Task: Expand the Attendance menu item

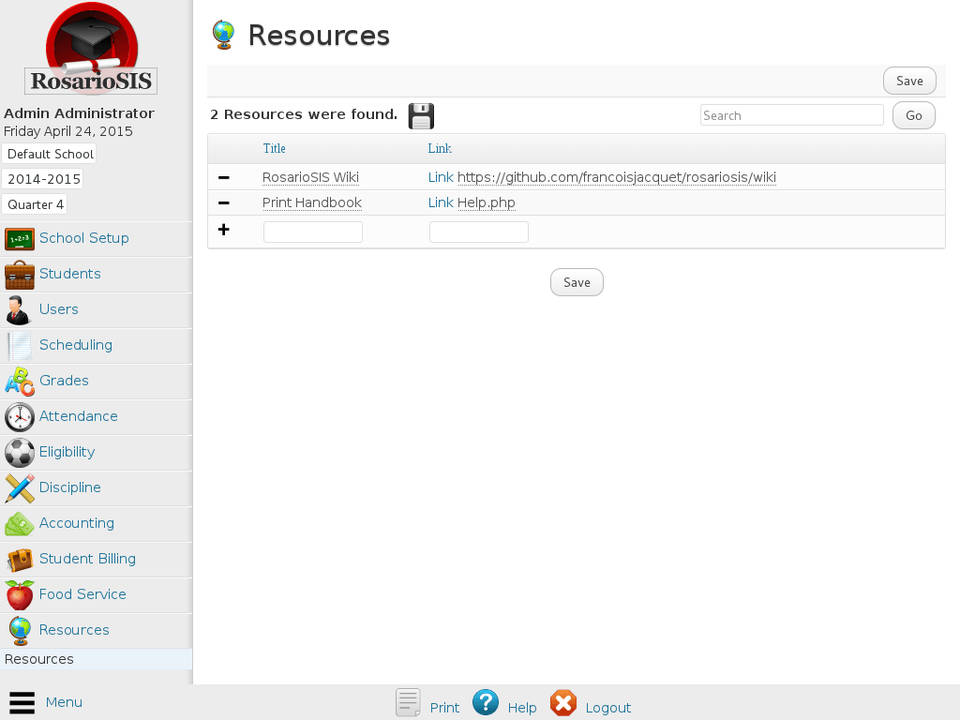Action: pyautogui.click(x=78, y=416)
